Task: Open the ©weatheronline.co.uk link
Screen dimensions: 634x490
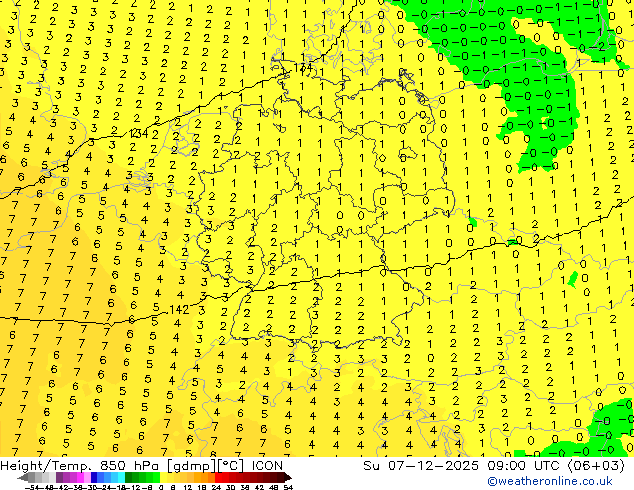Action: coord(549,481)
